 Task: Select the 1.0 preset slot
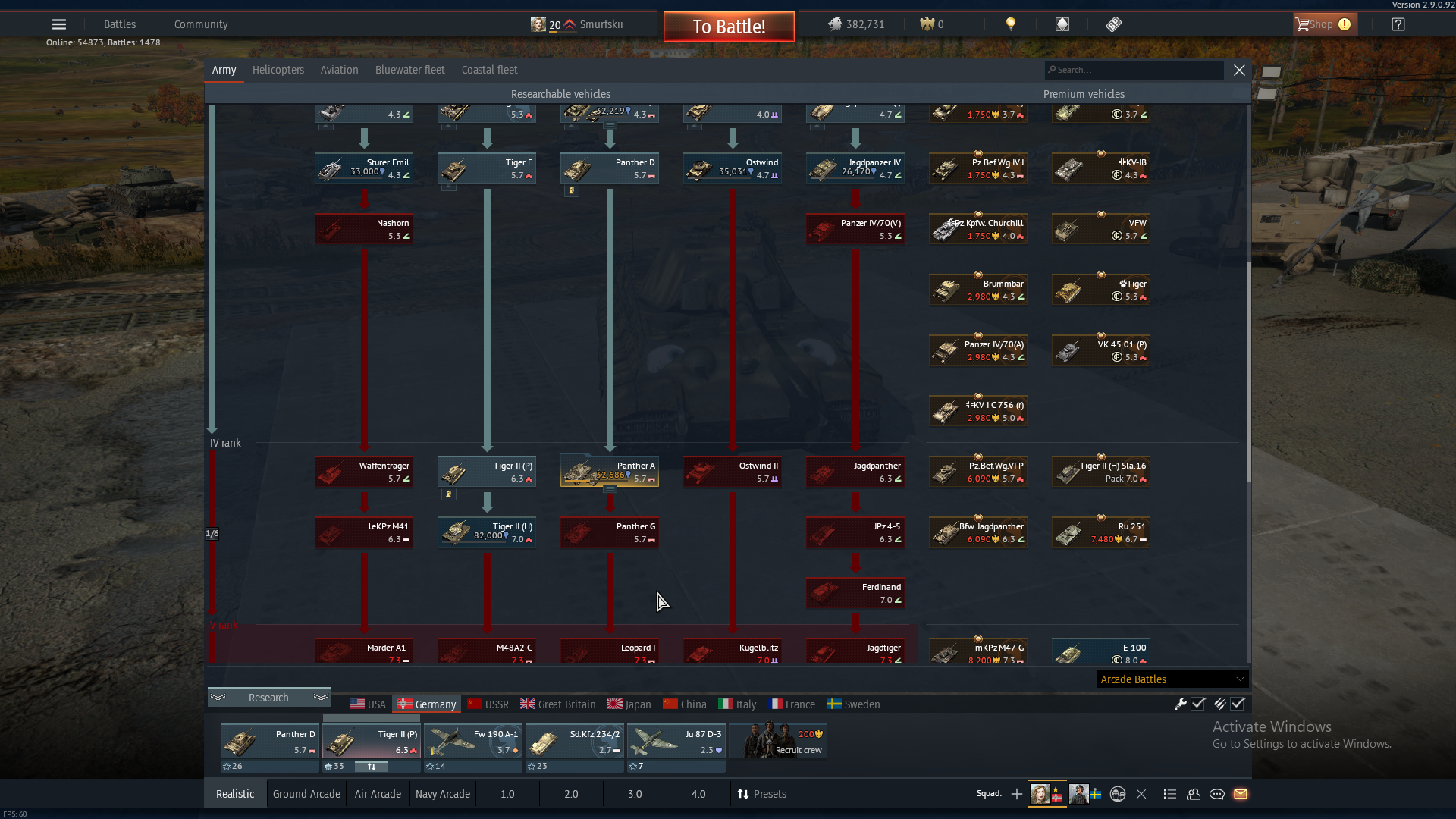[507, 794]
